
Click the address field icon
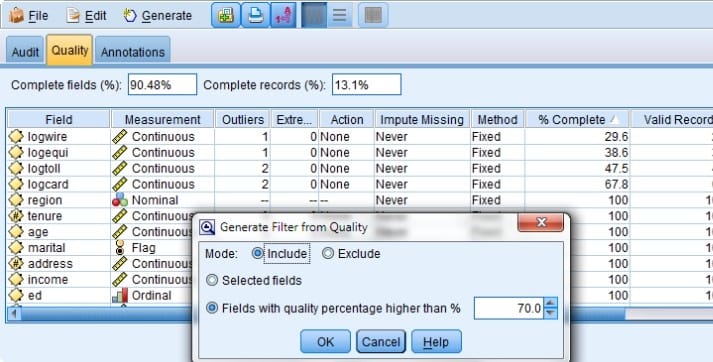(x=16, y=264)
